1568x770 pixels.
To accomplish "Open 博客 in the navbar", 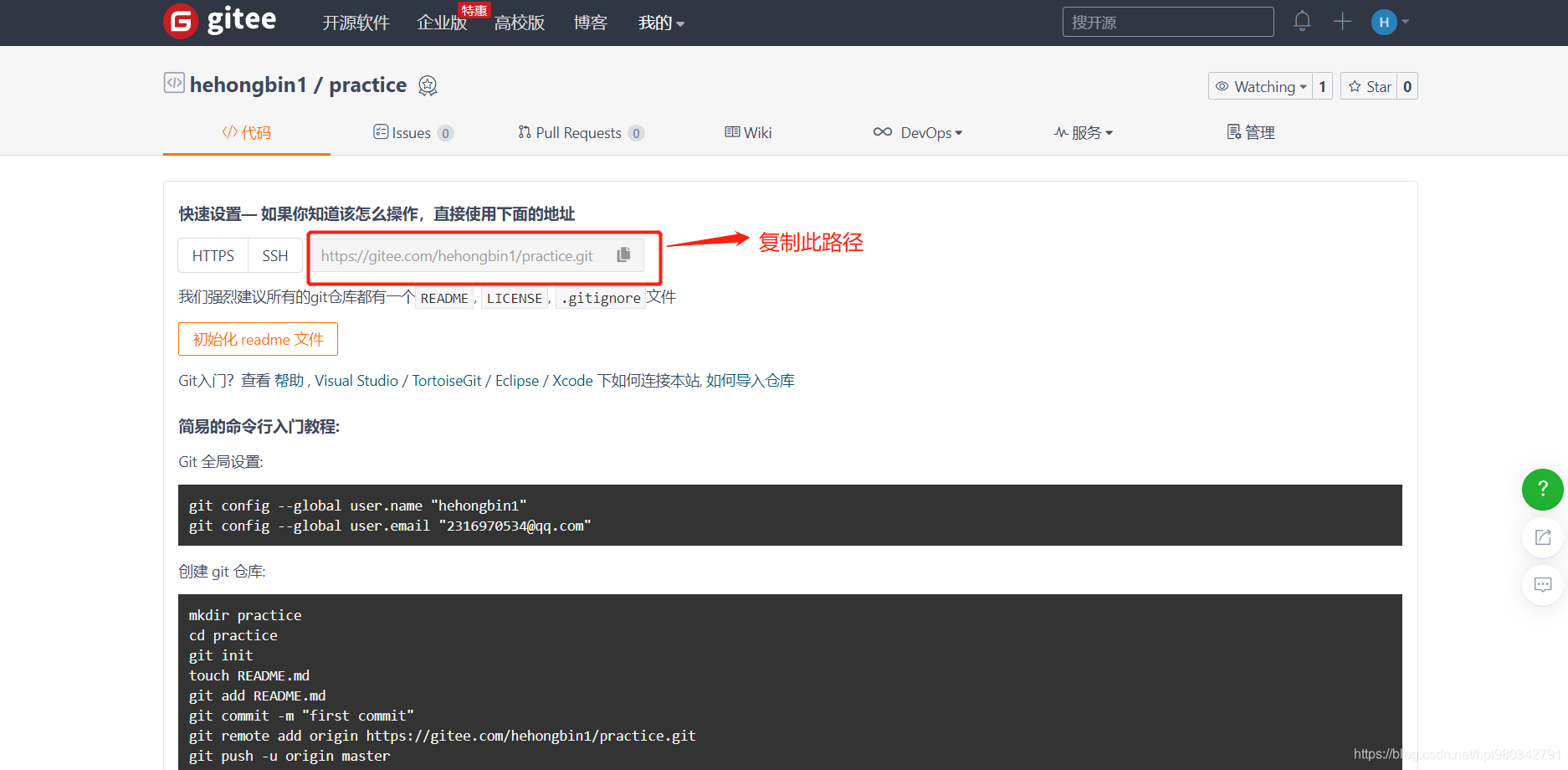I will (x=591, y=23).
